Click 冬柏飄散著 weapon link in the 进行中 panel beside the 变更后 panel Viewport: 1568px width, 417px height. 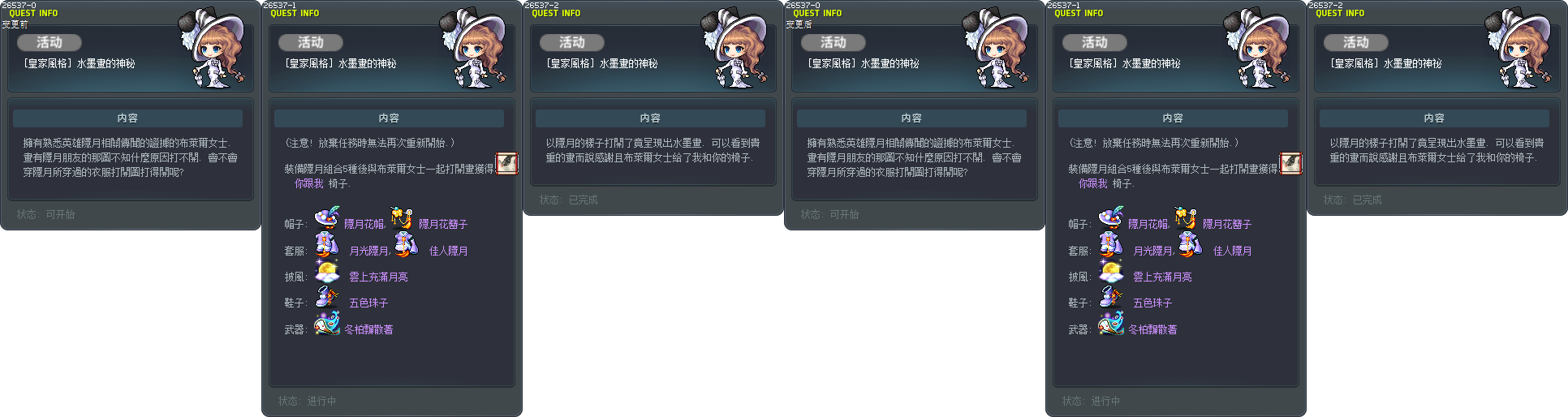(x=1152, y=329)
